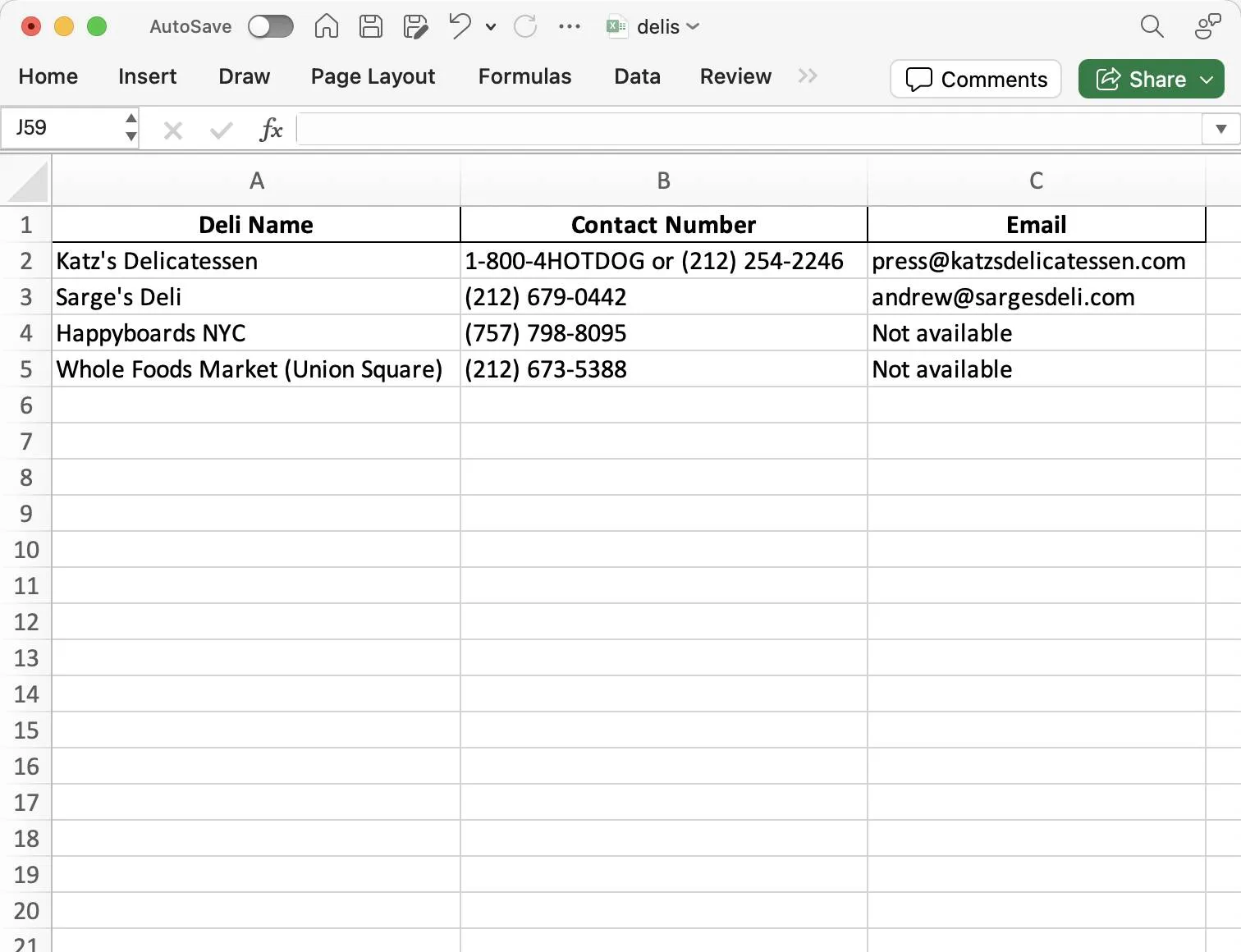Click the Save floppy disk icon

pyautogui.click(x=371, y=26)
